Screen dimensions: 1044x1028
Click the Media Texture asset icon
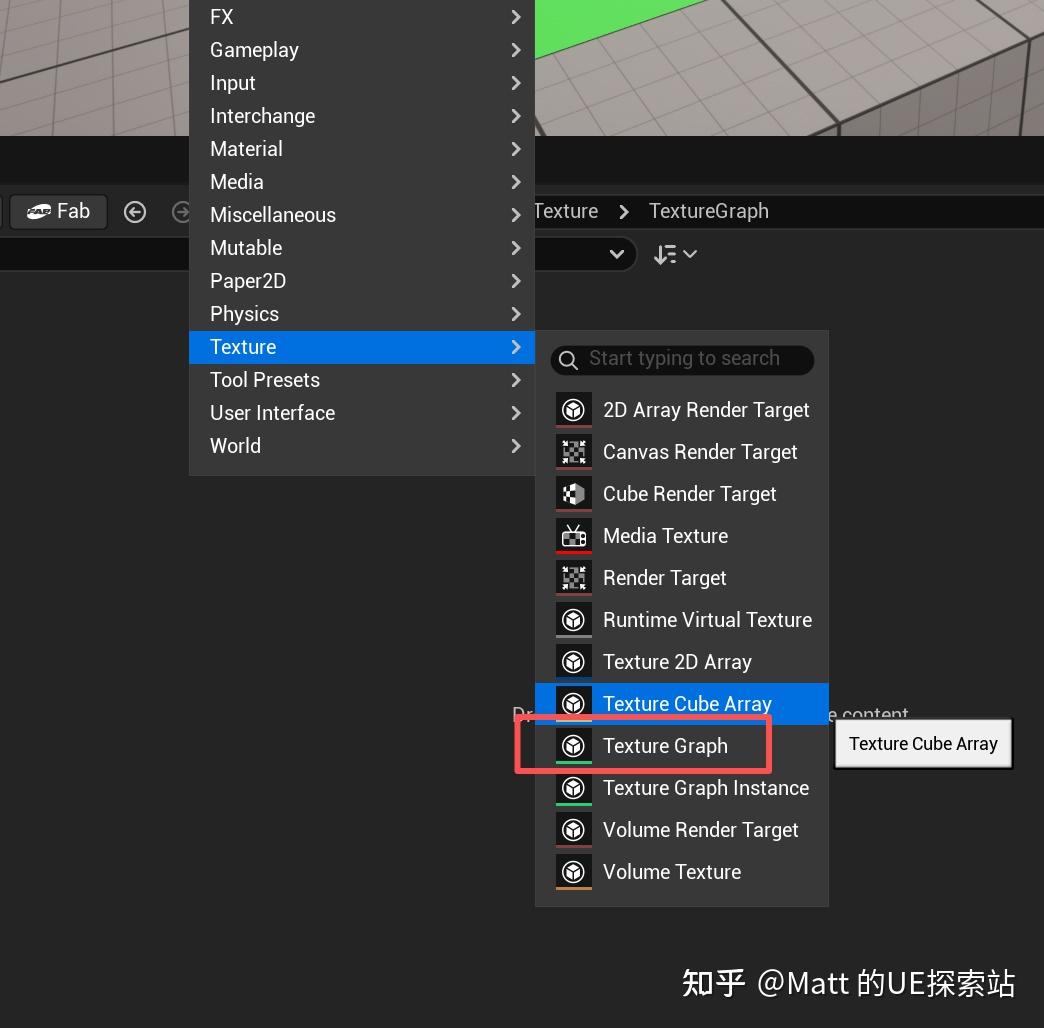pyautogui.click(x=573, y=535)
